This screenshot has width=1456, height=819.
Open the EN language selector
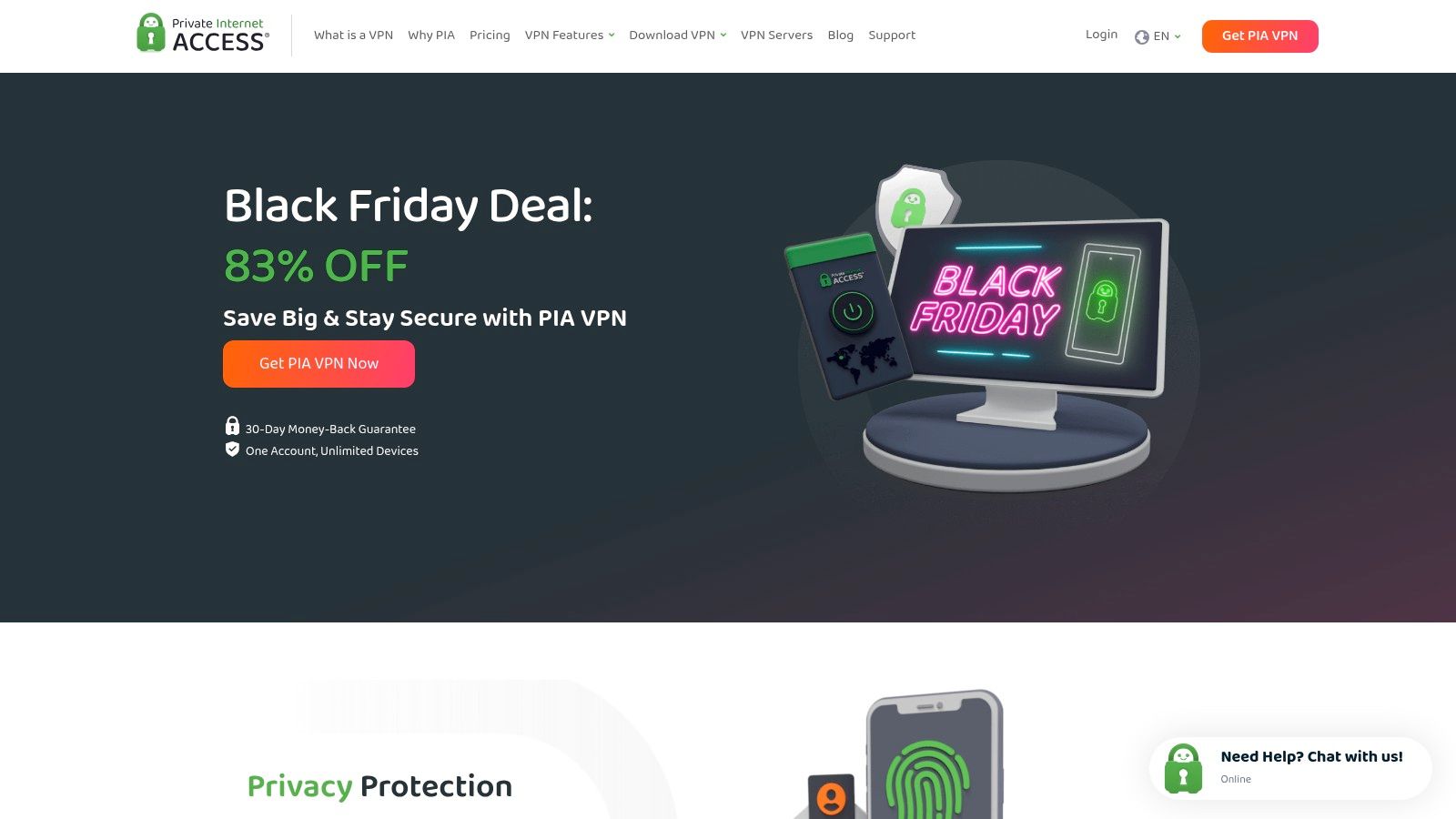point(1158,36)
